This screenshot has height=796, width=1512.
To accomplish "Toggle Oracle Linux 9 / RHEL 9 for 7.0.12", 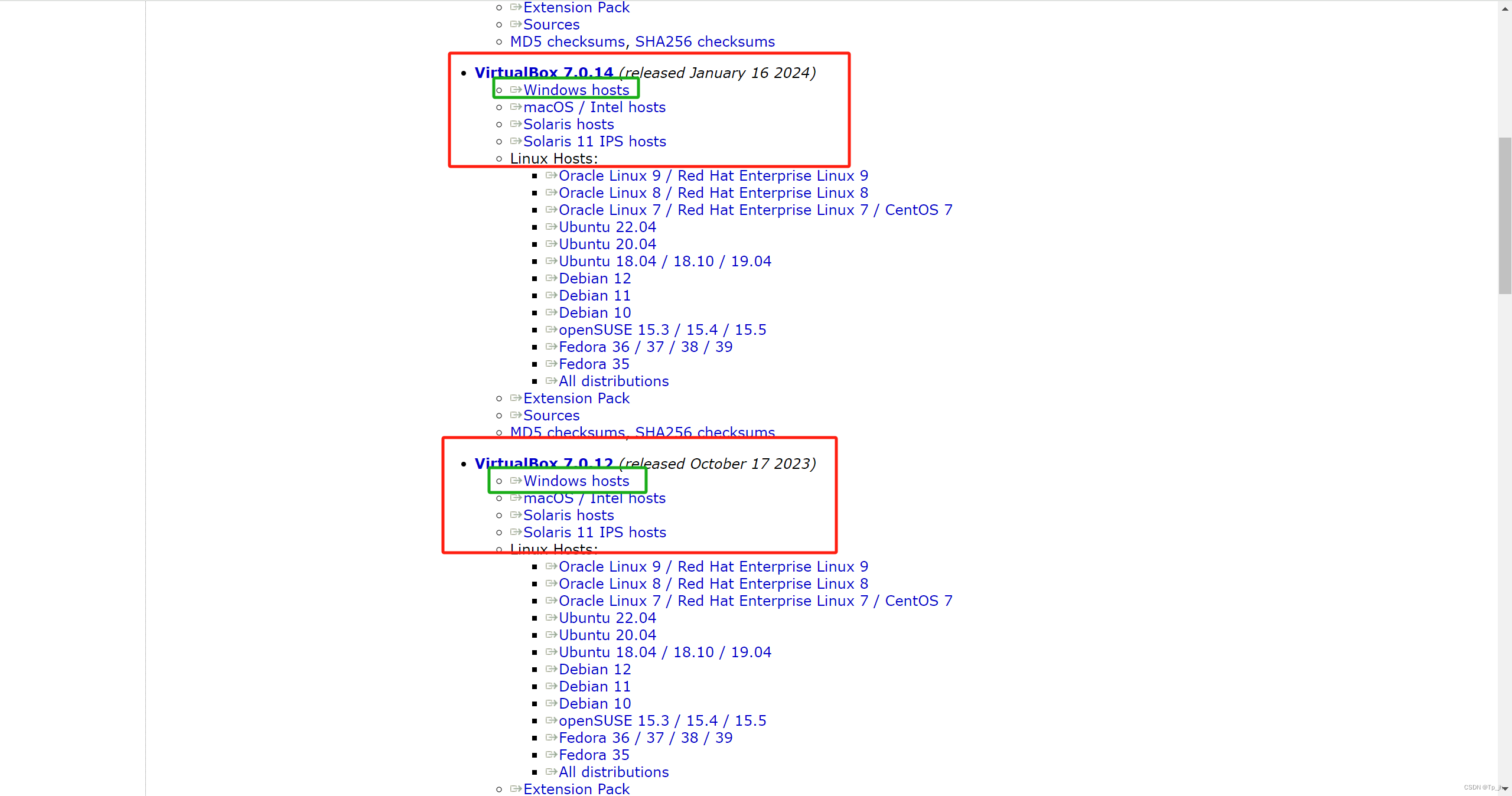I will tap(714, 566).
